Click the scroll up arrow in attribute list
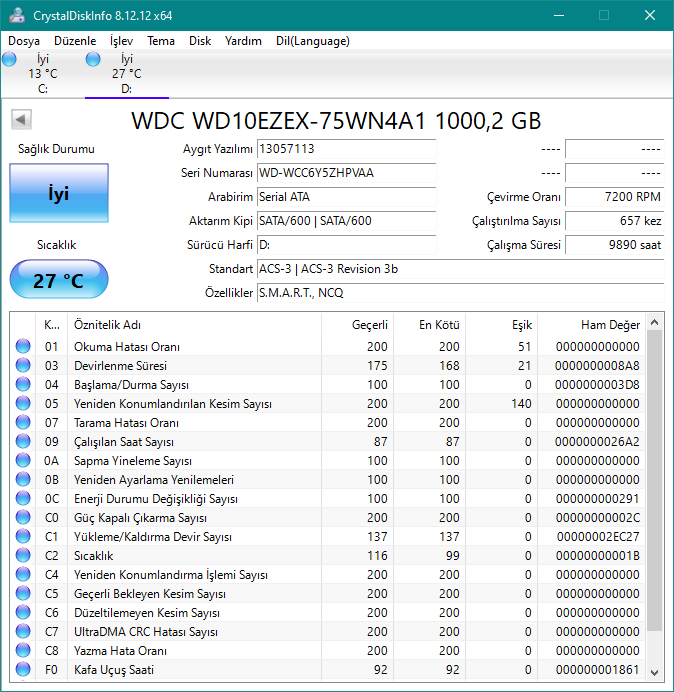The image size is (674, 692). point(655,323)
